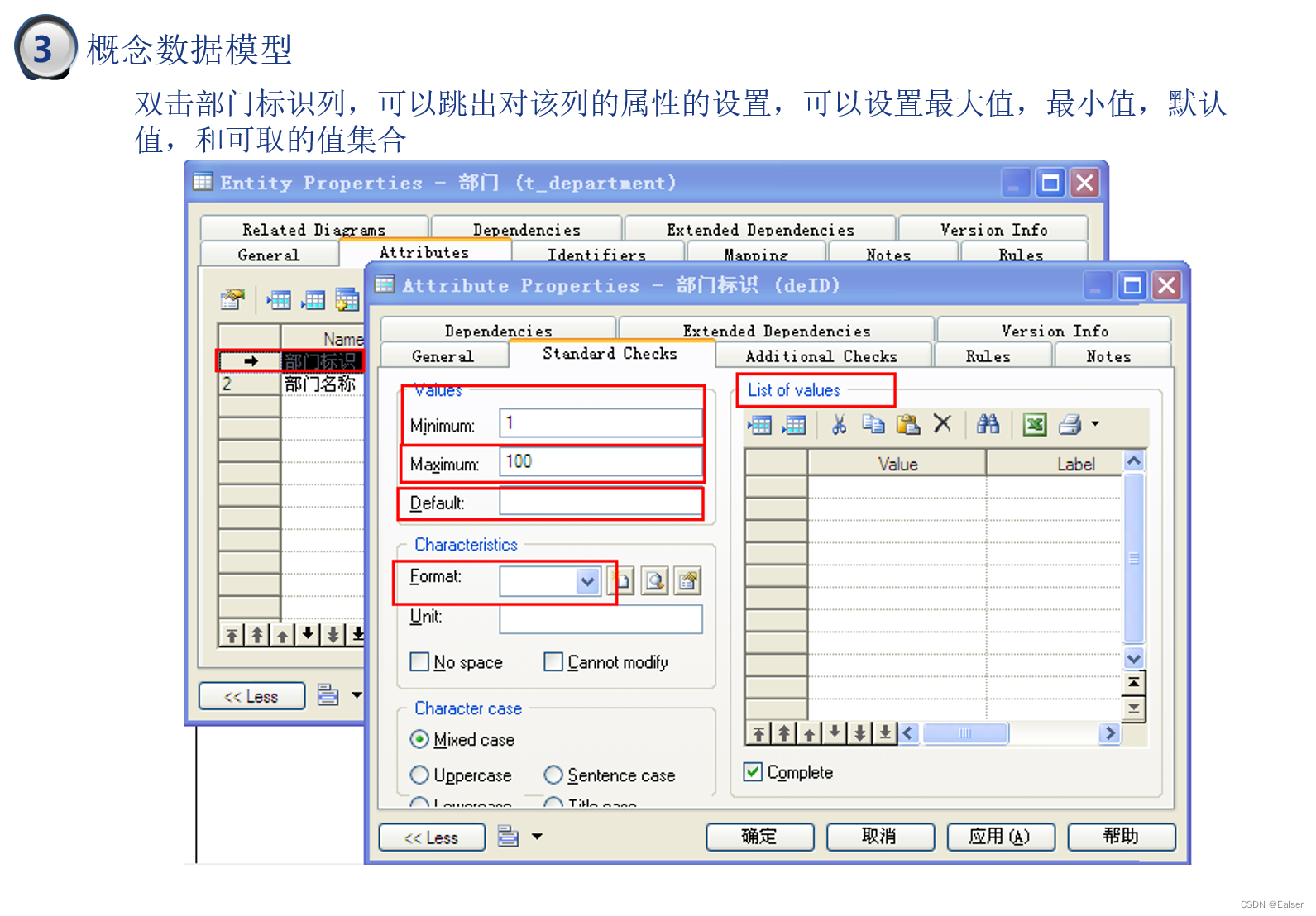The image size is (1316, 916).
Task: Open the Format combo box dropdown arrow
Action: tap(587, 582)
